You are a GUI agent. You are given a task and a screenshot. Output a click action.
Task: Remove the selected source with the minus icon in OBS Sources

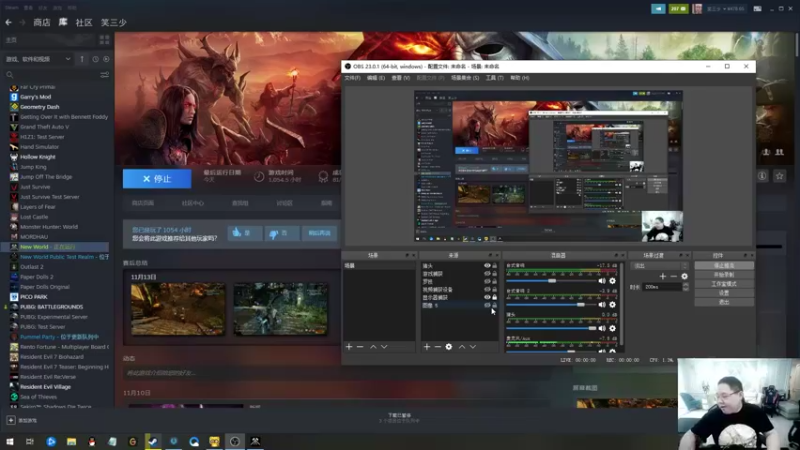pos(438,347)
